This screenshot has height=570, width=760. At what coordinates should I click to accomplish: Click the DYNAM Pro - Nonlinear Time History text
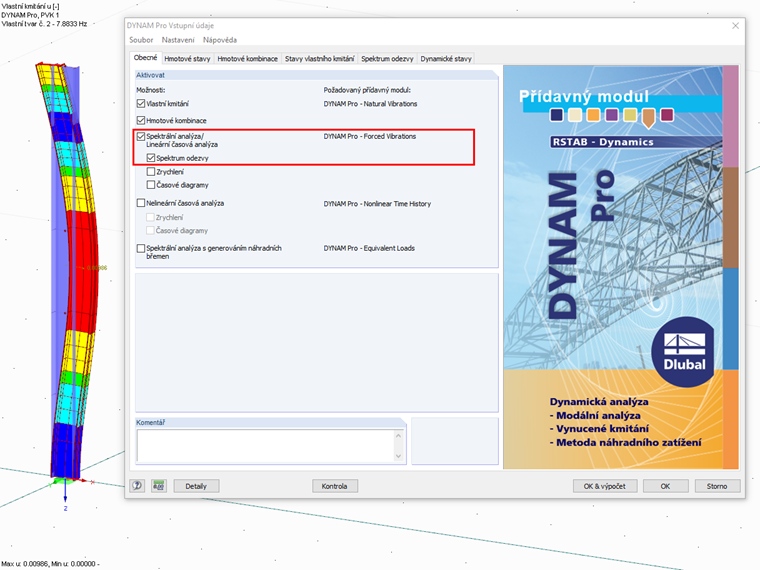[377, 204]
